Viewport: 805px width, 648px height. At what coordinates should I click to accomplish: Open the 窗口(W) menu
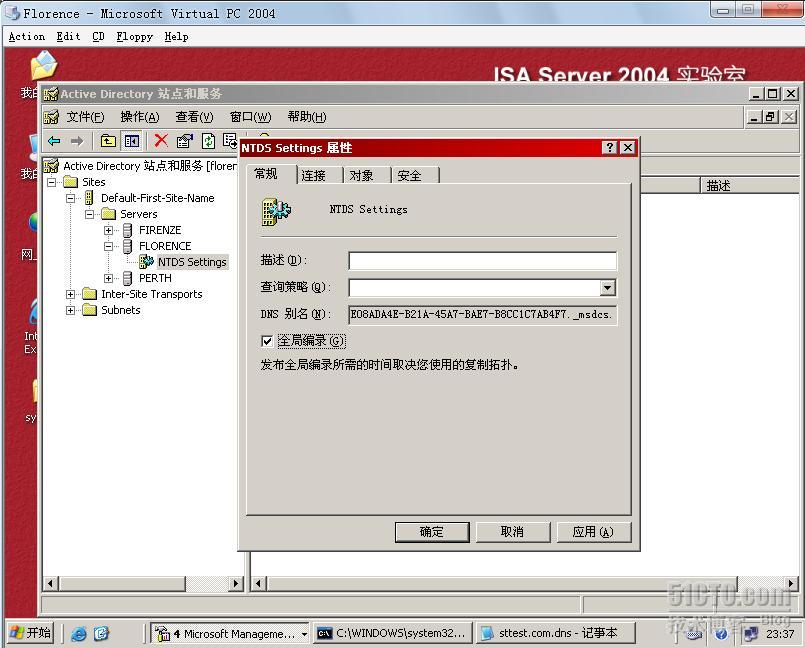pyautogui.click(x=250, y=117)
